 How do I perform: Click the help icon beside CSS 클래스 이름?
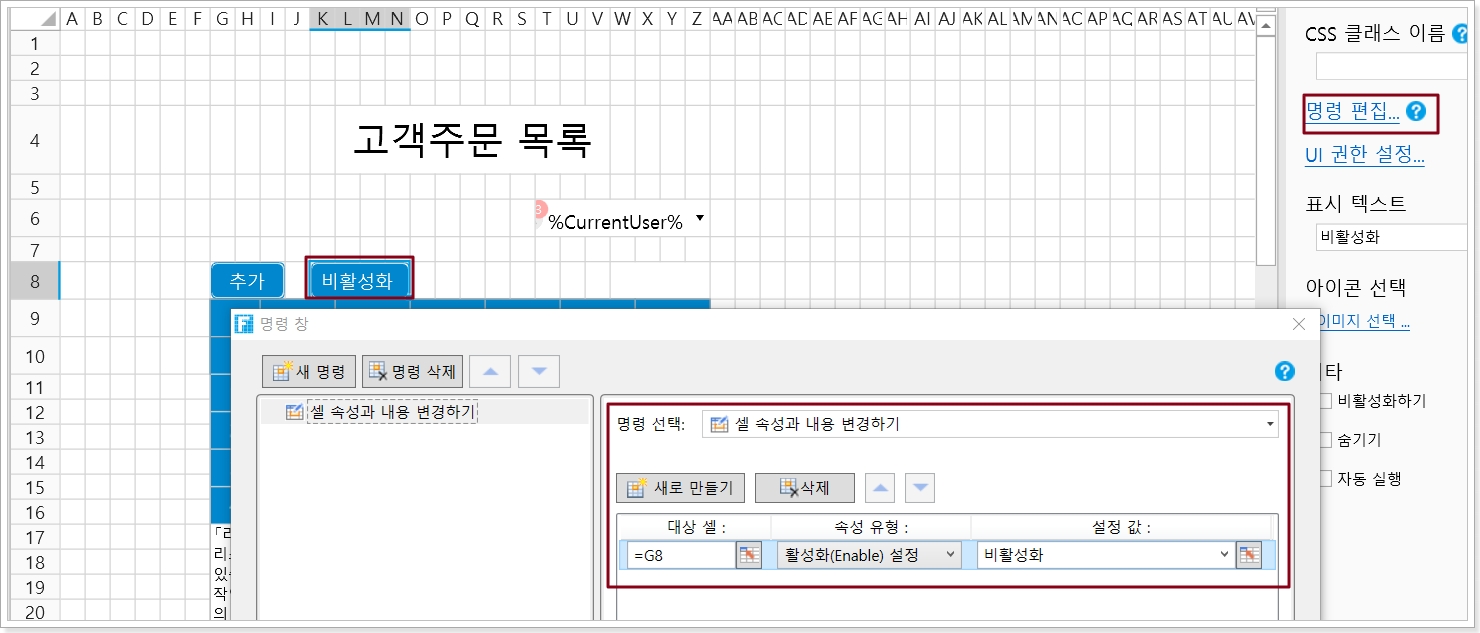pyautogui.click(x=1461, y=34)
